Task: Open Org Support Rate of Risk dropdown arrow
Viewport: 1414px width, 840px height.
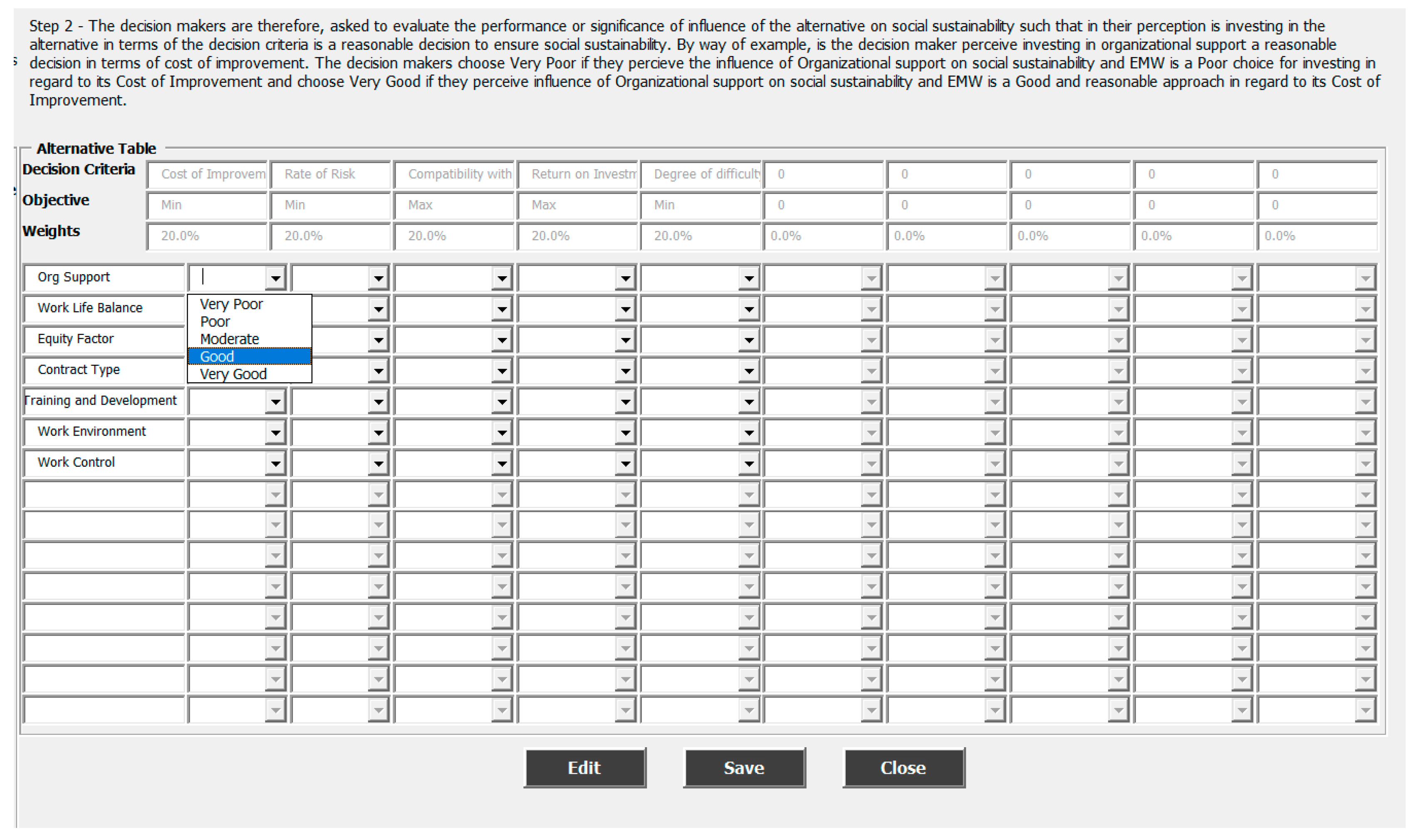Action: pyautogui.click(x=378, y=278)
